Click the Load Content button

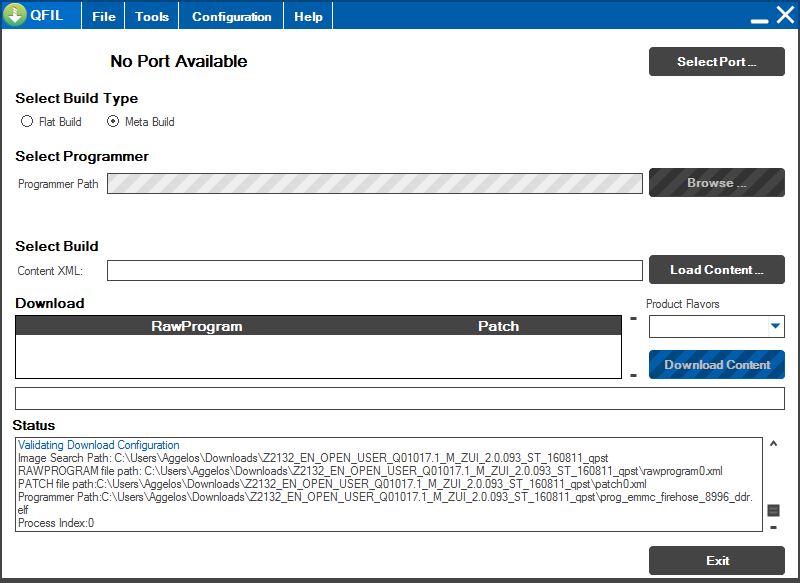pos(716,269)
